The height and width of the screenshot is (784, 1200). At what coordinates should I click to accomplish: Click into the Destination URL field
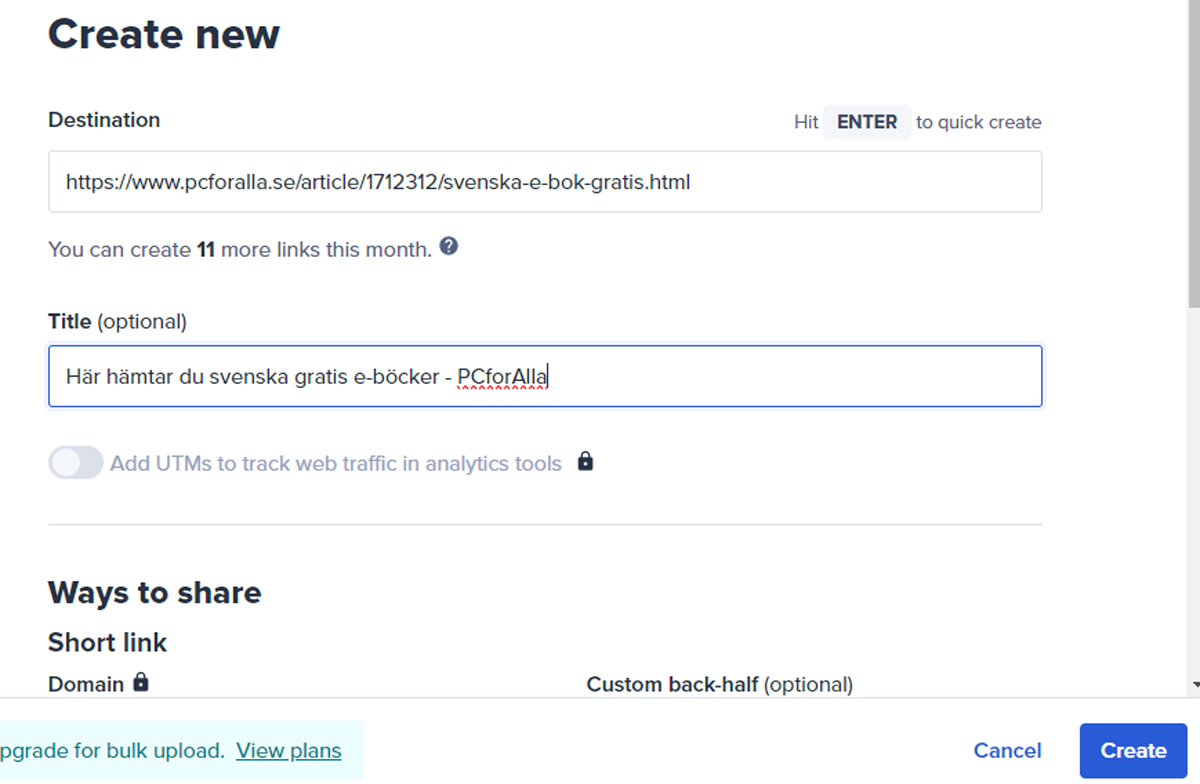click(544, 182)
